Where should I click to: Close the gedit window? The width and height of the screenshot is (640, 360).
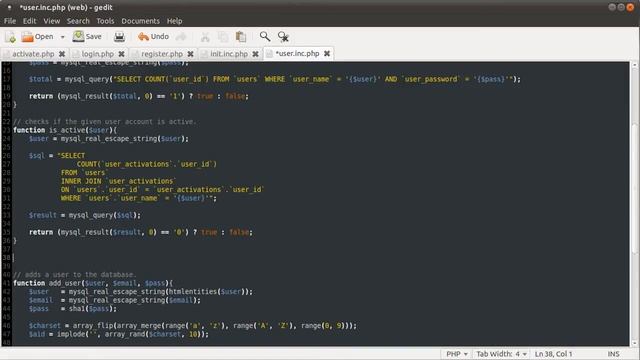(x=631, y=7)
